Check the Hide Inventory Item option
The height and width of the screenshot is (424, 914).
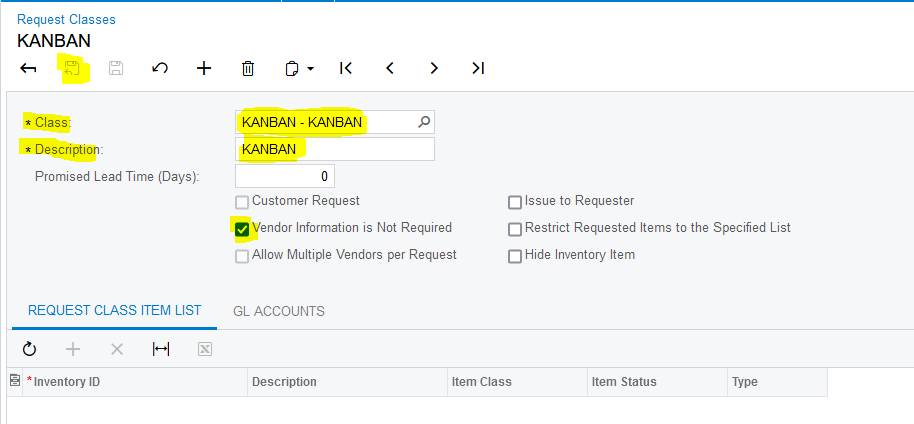[x=515, y=256]
